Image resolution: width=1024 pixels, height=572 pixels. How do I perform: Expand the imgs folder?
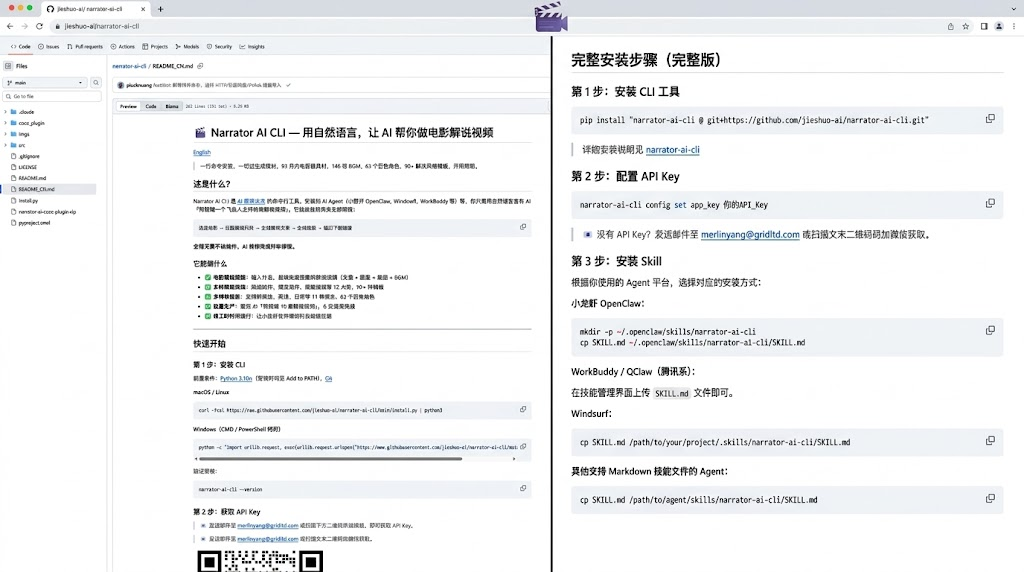(6, 134)
